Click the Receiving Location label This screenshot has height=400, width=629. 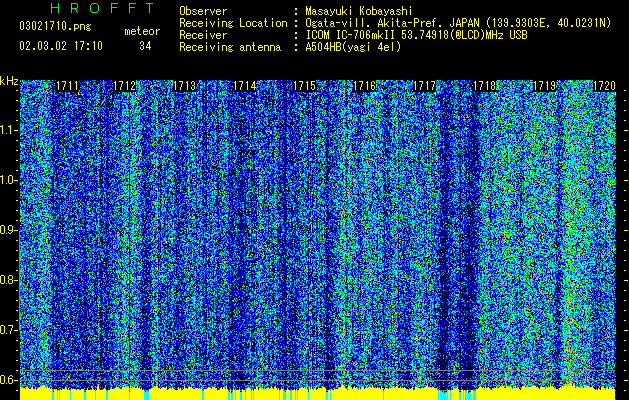tap(233, 23)
